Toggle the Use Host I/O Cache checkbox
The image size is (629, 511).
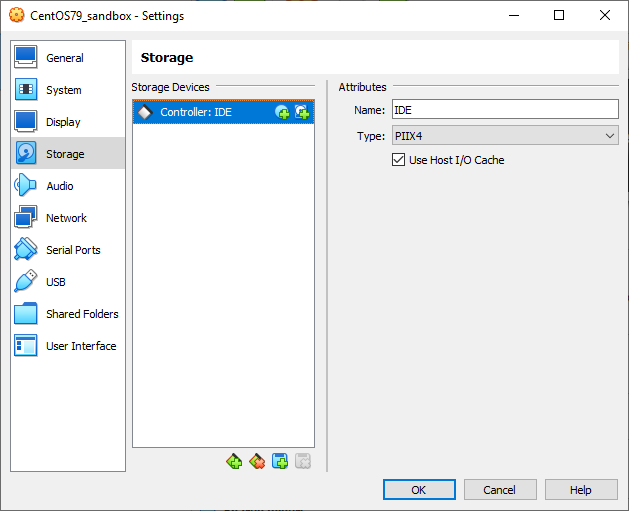click(399, 160)
